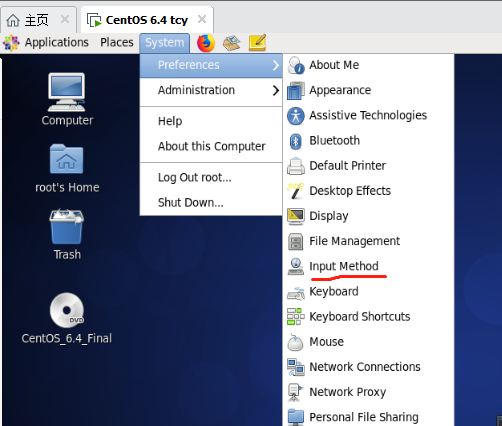Select the Computer desktop label

click(x=67, y=121)
